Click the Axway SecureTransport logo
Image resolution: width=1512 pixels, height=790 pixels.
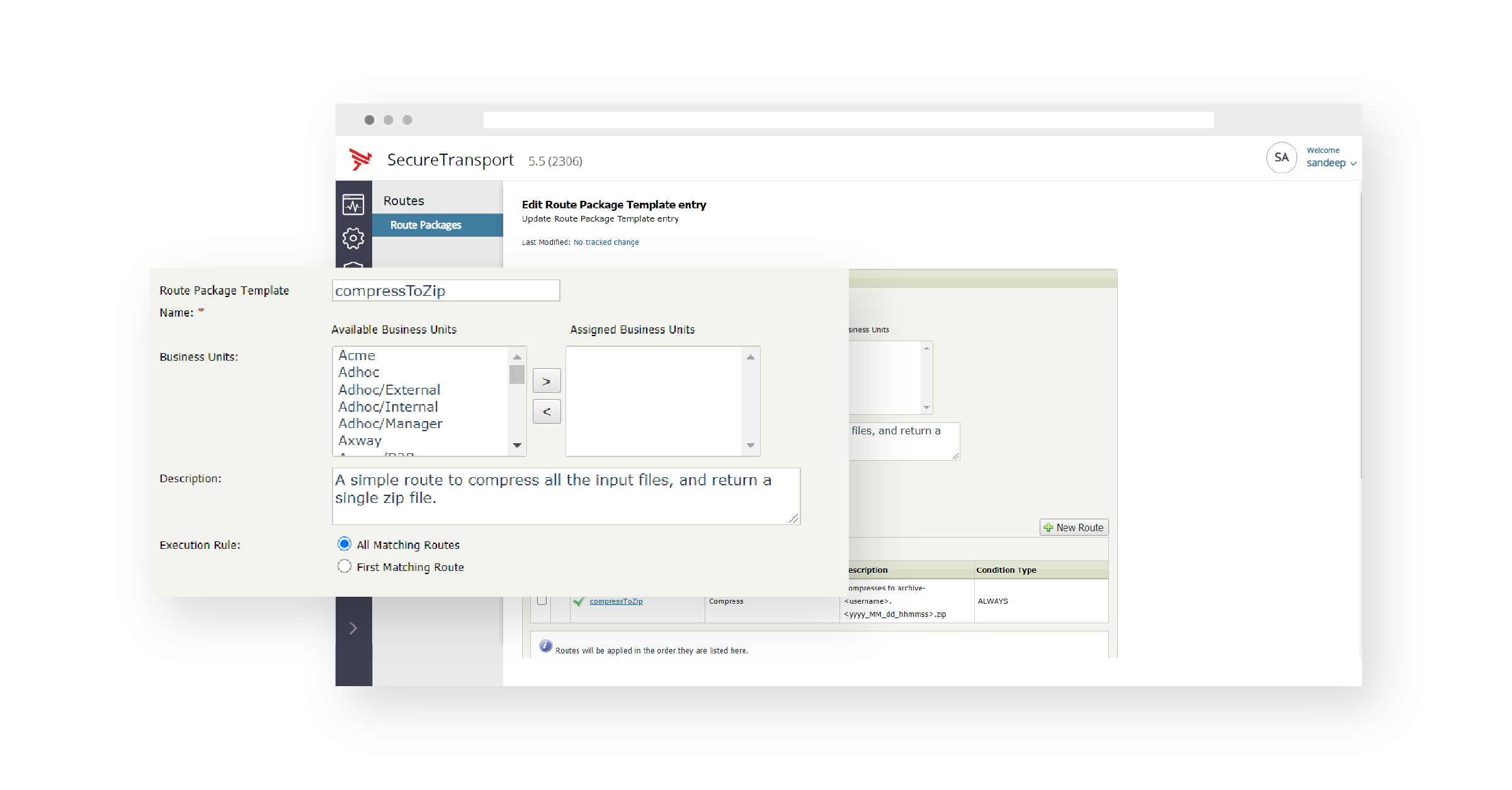pos(360,159)
